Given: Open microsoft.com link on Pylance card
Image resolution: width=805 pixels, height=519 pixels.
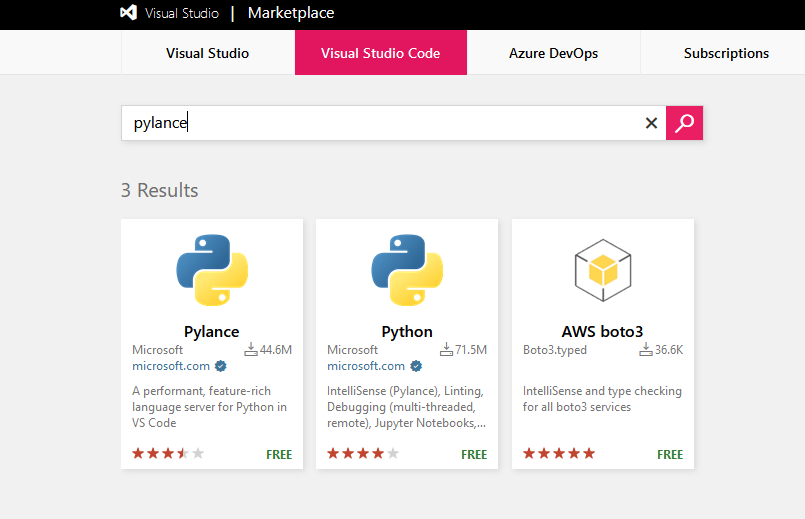Looking at the screenshot, I should point(171,366).
